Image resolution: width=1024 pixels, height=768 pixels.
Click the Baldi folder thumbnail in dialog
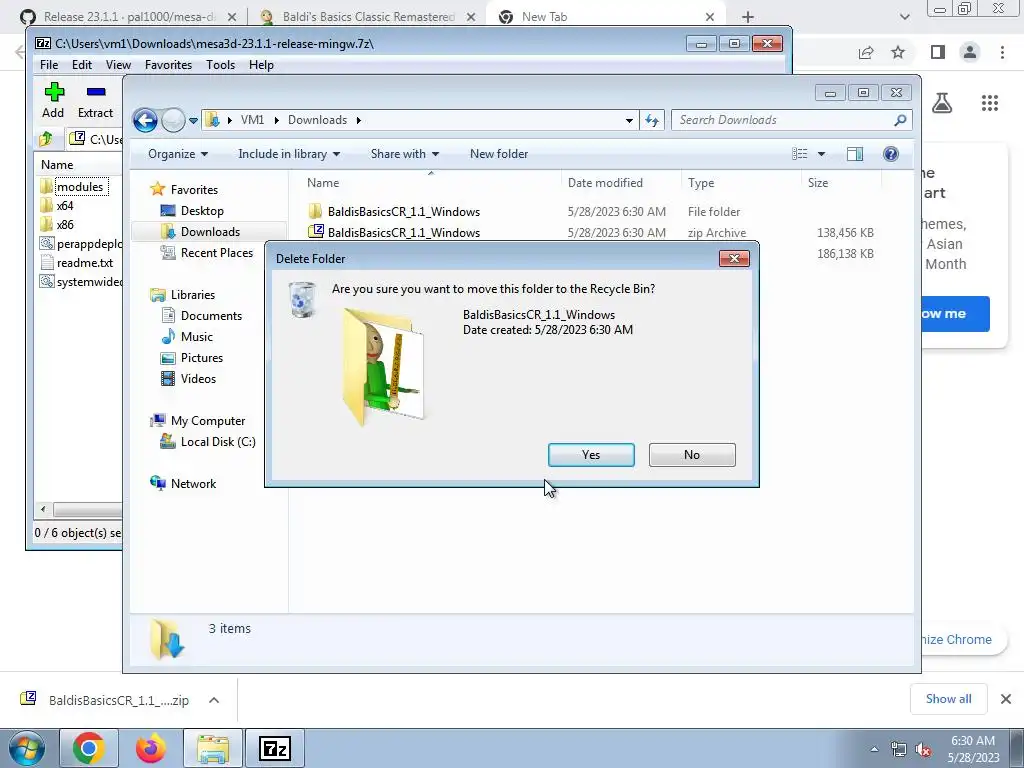[384, 366]
